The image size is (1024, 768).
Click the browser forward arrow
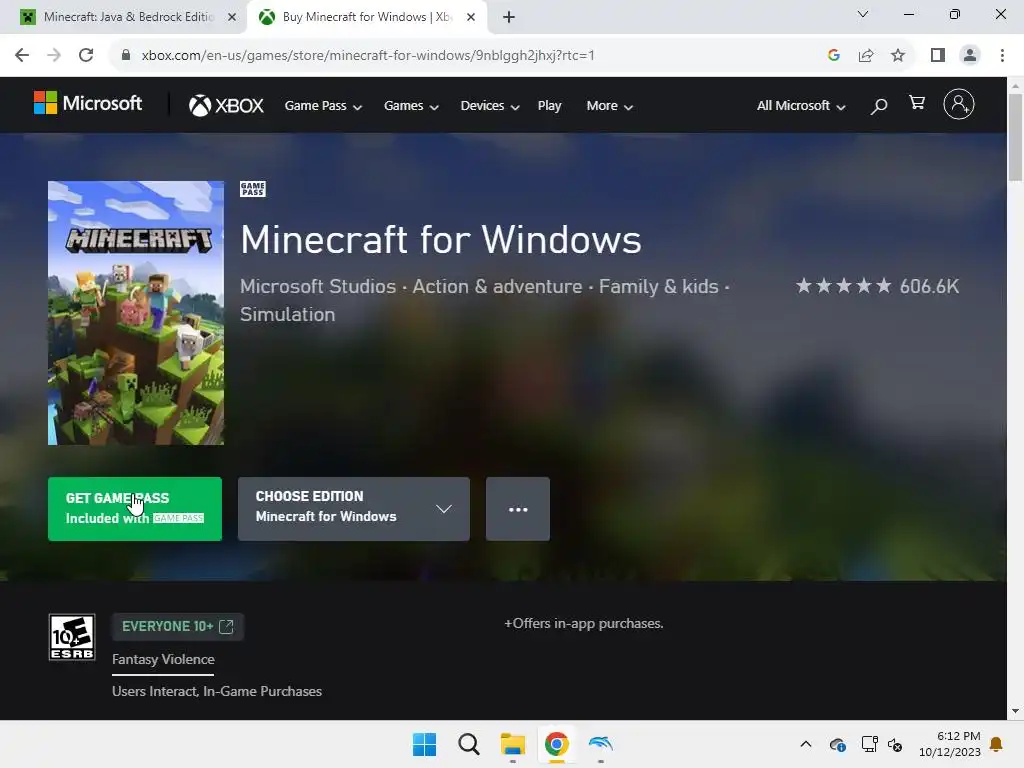[54, 55]
